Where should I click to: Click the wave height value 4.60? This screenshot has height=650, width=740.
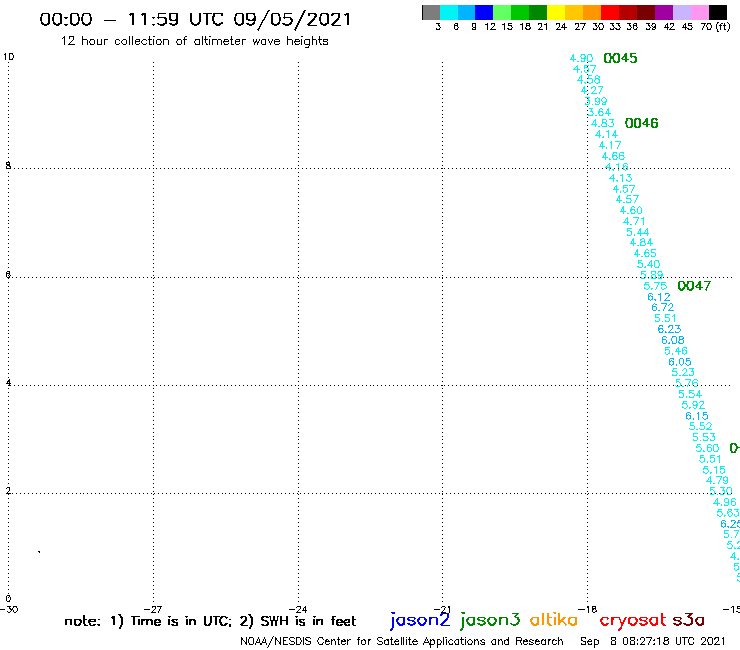click(x=631, y=210)
